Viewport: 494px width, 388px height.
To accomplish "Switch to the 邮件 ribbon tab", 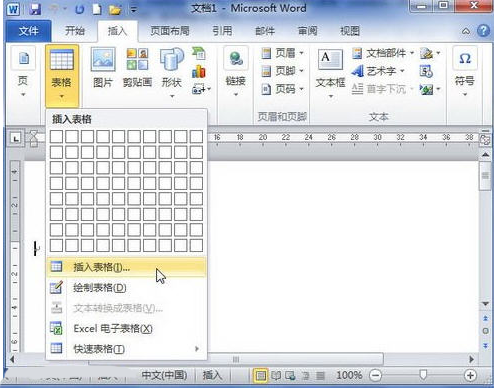I will 265,31.
